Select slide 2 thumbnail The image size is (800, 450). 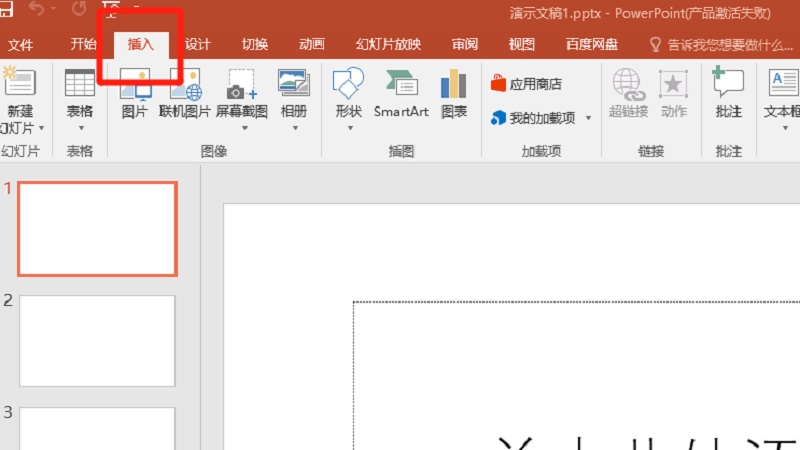click(97, 340)
